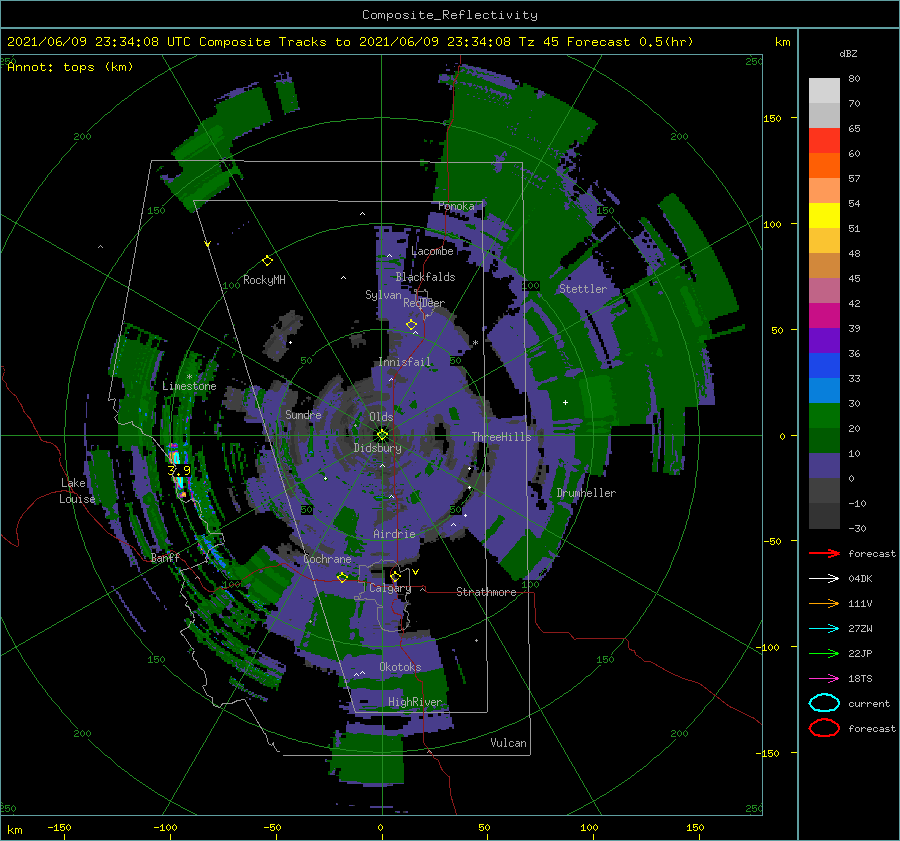Select the yellow diamond marker near RockyMH
The height and width of the screenshot is (841, 900).
(x=267, y=261)
